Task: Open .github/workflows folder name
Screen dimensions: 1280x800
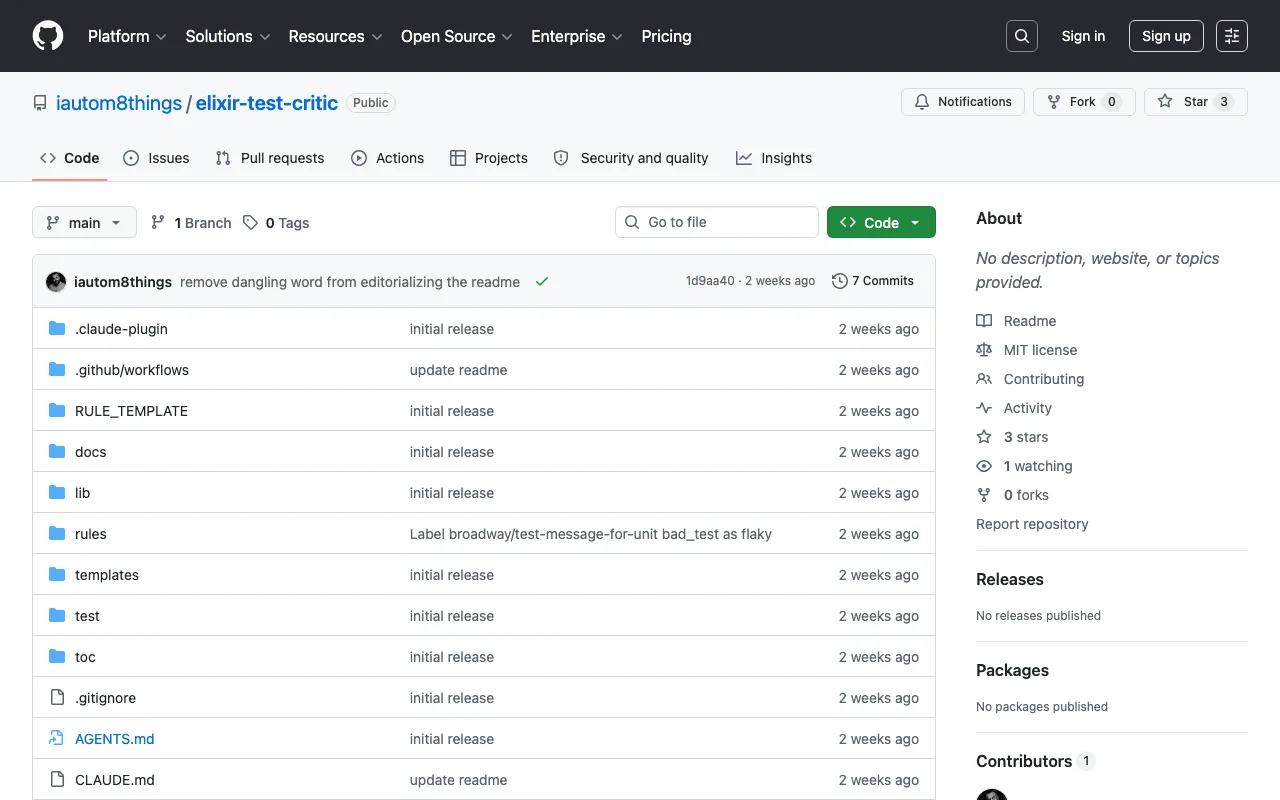Action: tap(132, 370)
